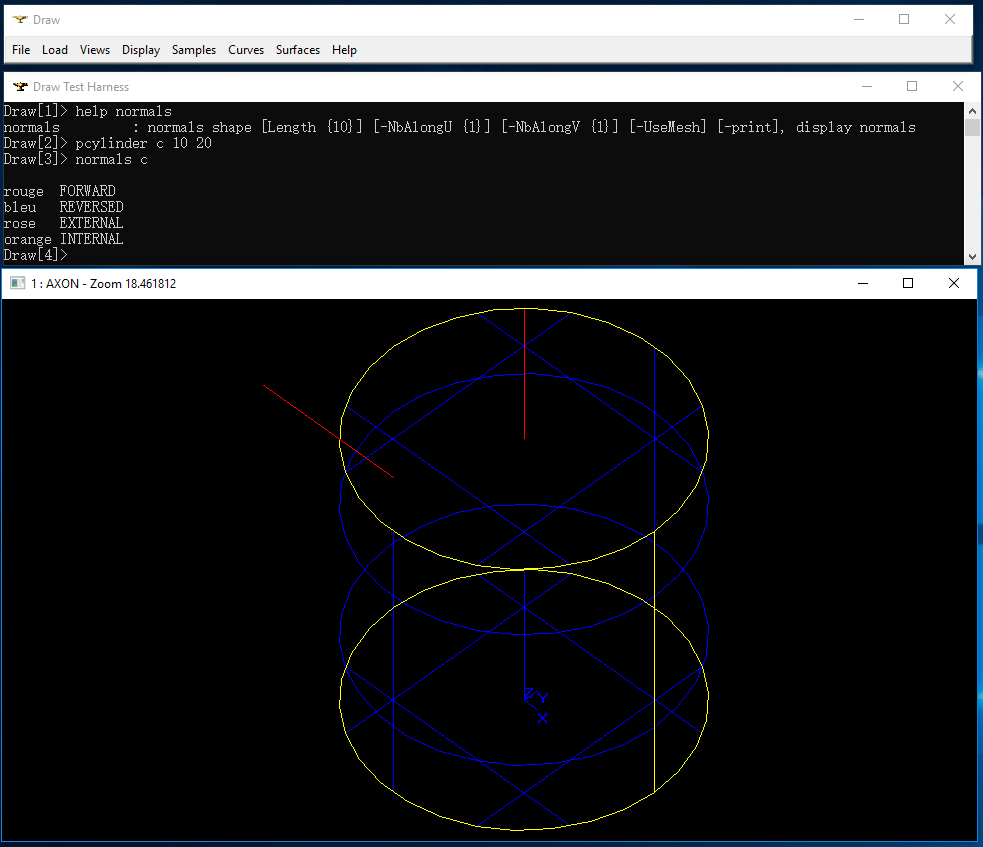Minimize the AXON viewer window
Screen dimensions: 983x847
[x=863, y=283]
